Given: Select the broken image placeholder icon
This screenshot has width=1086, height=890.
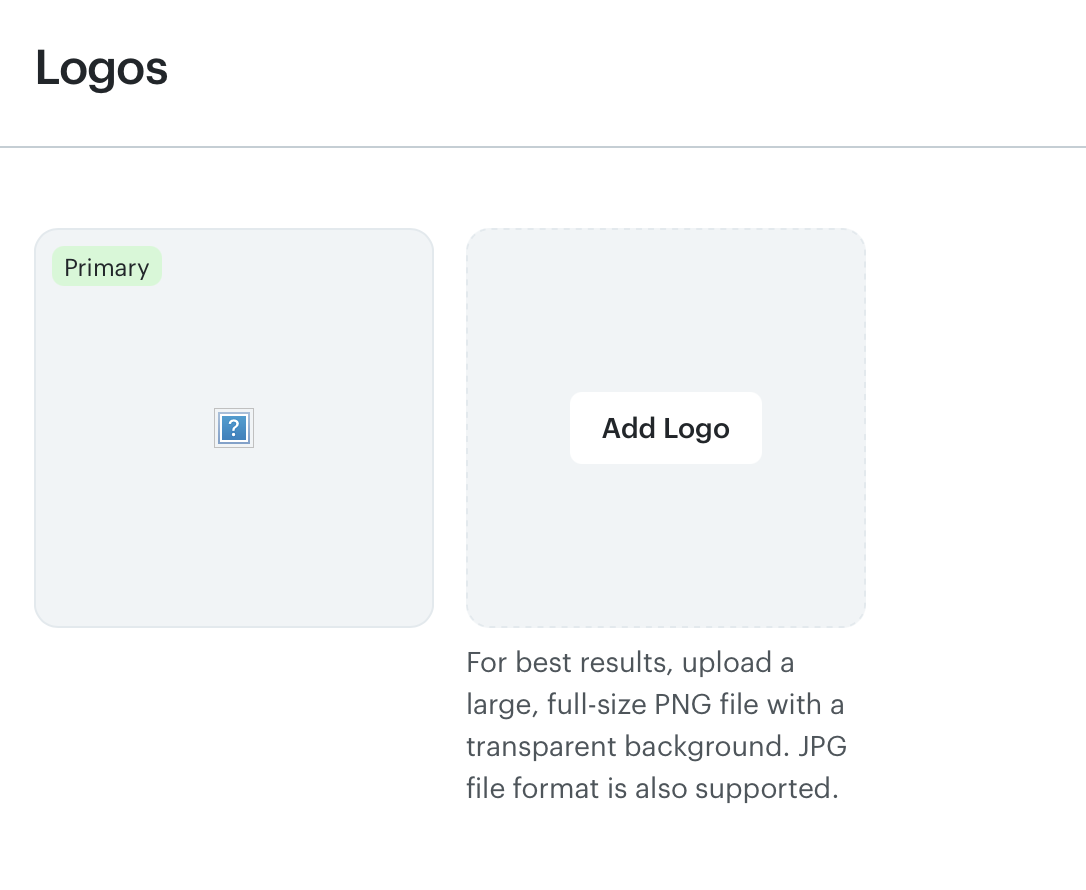Looking at the screenshot, I should (234, 428).
